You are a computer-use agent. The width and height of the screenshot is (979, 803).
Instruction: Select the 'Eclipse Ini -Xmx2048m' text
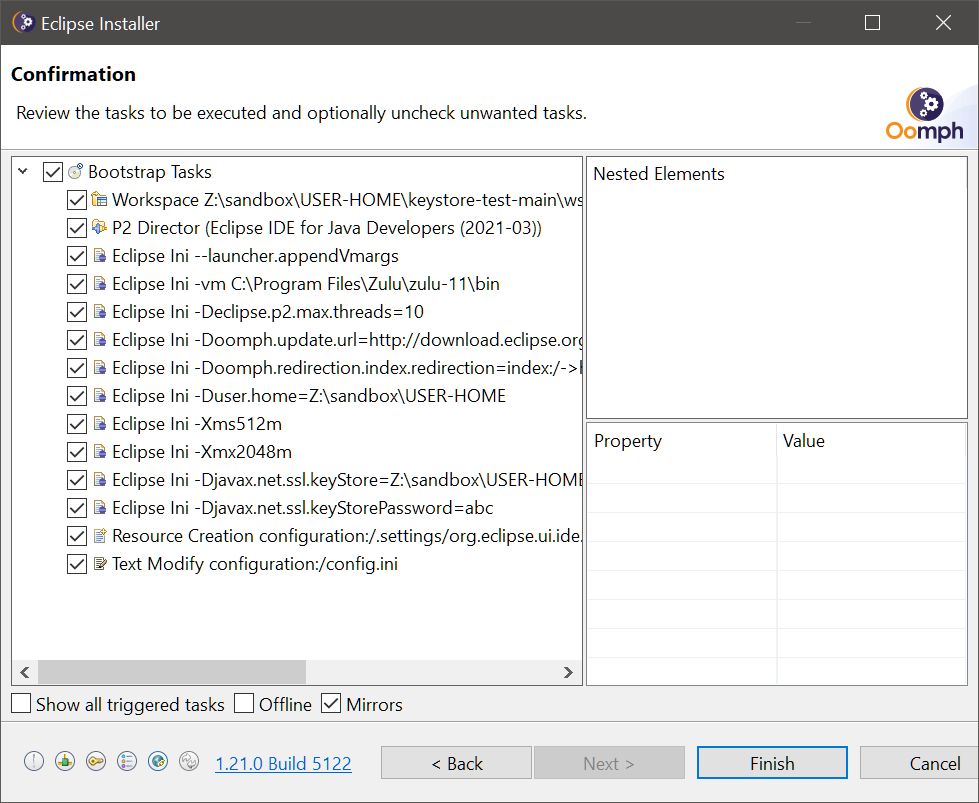(x=202, y=452)
